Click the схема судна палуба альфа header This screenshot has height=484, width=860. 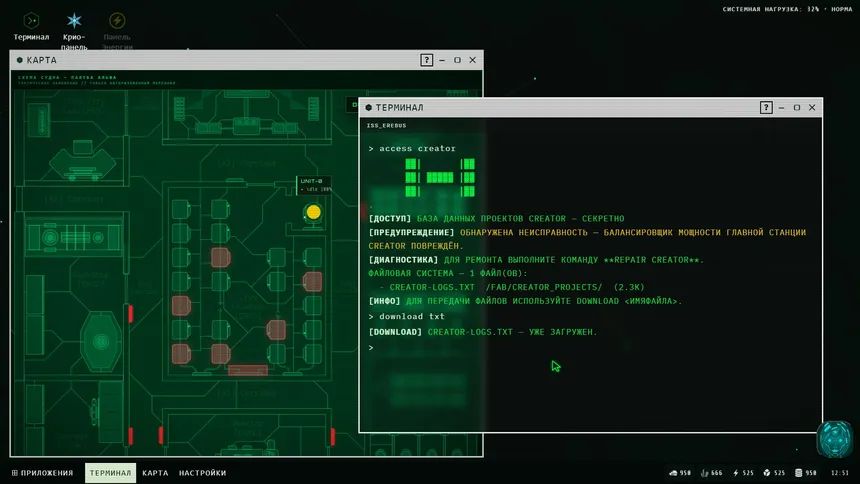click(67, 77)
